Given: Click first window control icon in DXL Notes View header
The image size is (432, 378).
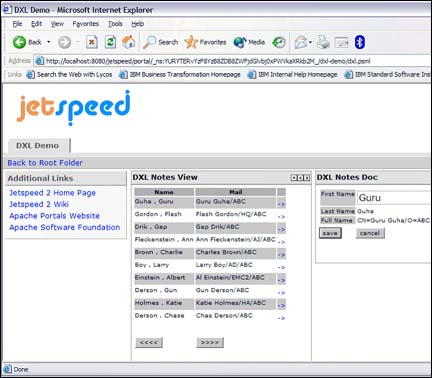Looking at the screenshot, I should (294, 178).
